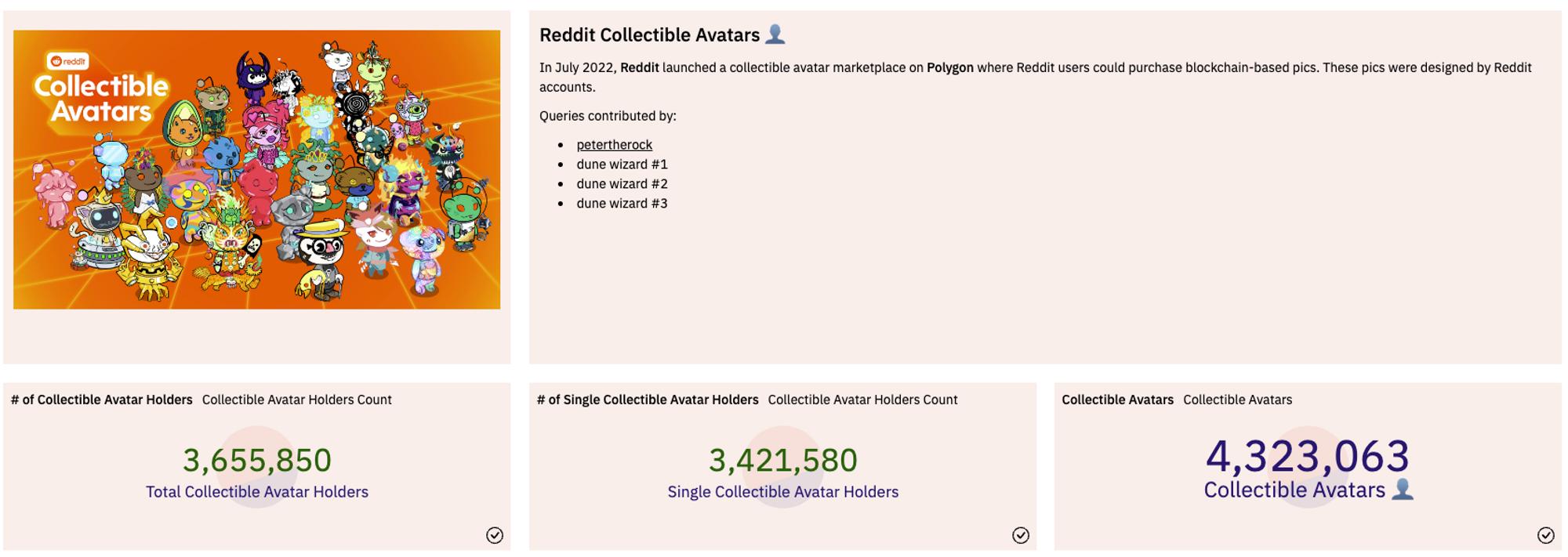Click the checkmark icon on Total Collectible Avatar Holders card
Screen dimensions: 1568x557
tap(495, 536)
